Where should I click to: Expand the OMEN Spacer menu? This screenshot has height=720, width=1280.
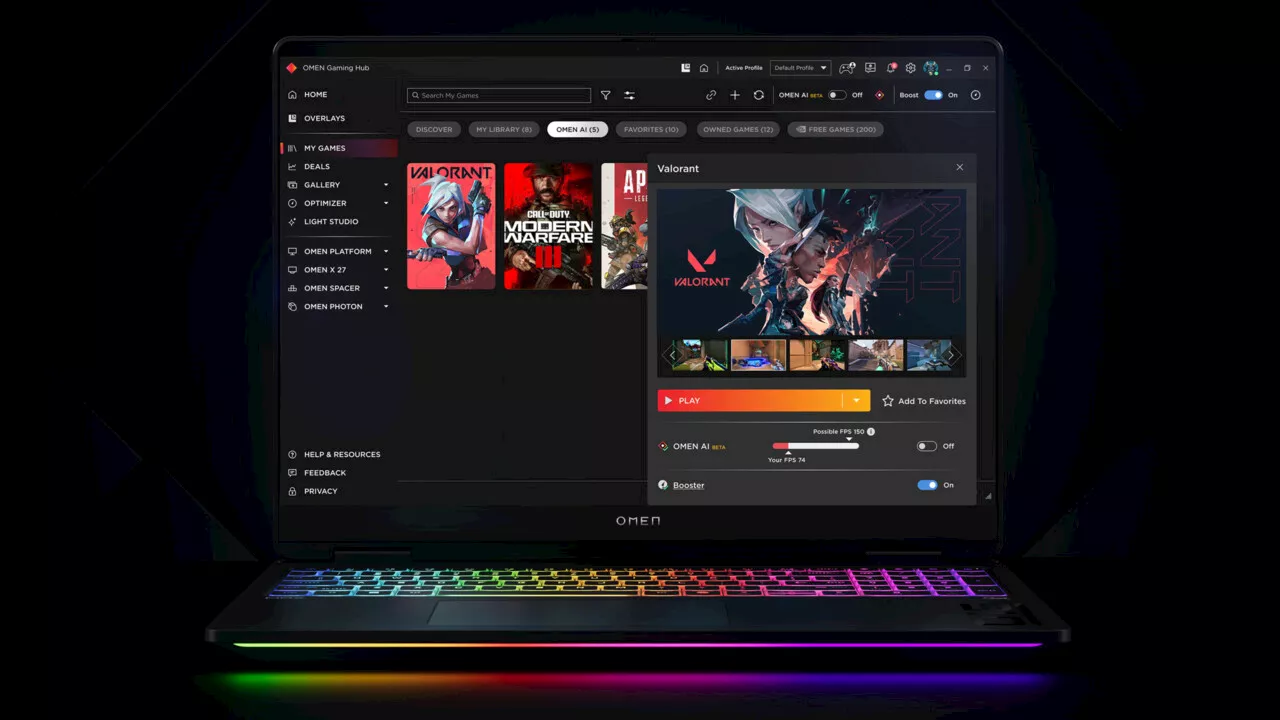pos(386,288)
